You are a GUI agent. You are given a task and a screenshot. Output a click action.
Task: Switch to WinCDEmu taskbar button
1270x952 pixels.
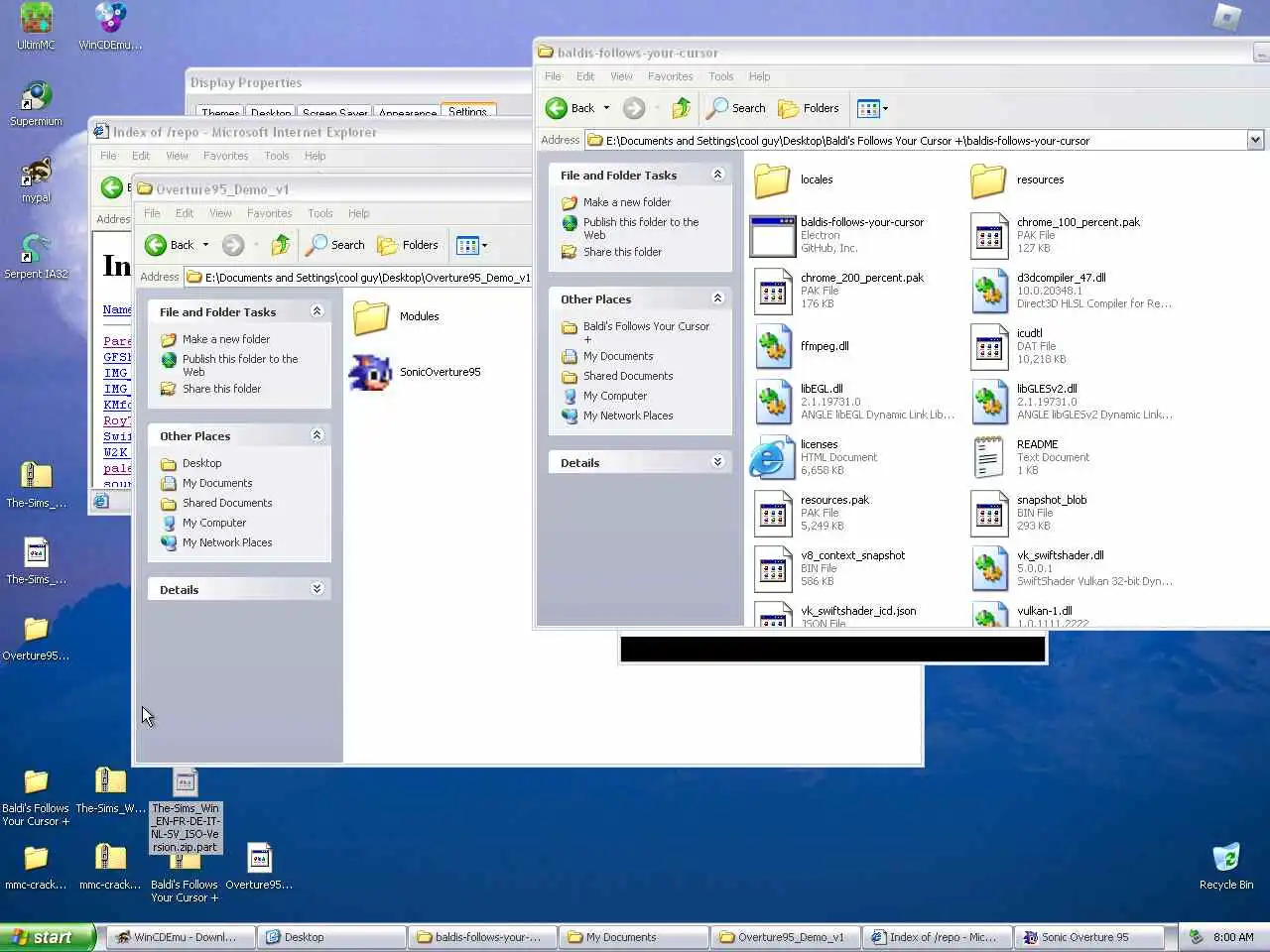[181, 937]
